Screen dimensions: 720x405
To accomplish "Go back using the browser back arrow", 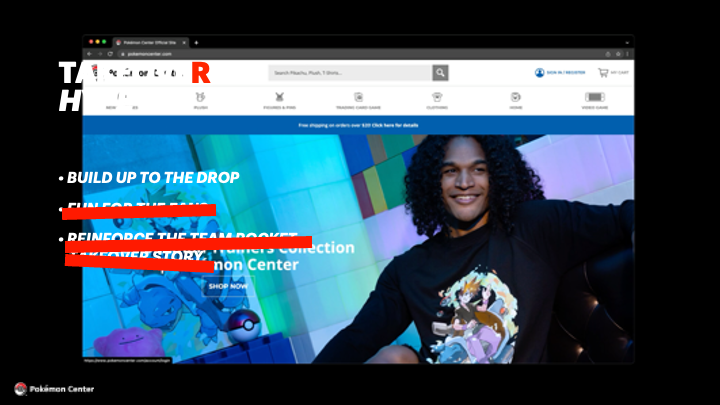I will click(90, 54).
